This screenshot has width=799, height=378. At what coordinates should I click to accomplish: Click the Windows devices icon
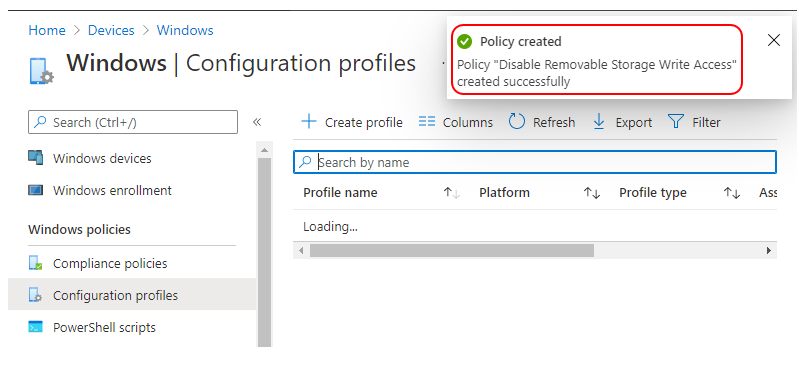35,157
